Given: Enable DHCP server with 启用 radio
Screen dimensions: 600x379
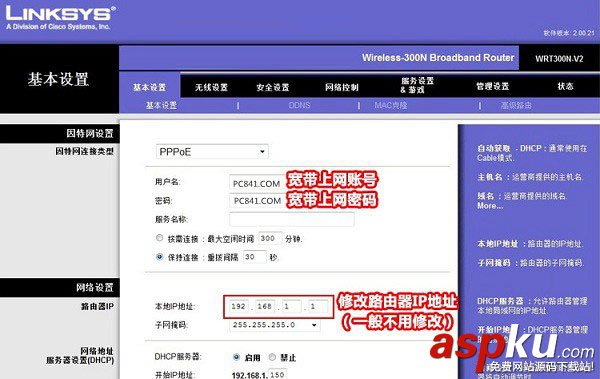Looking at the screenshot, I should (236, 357).
